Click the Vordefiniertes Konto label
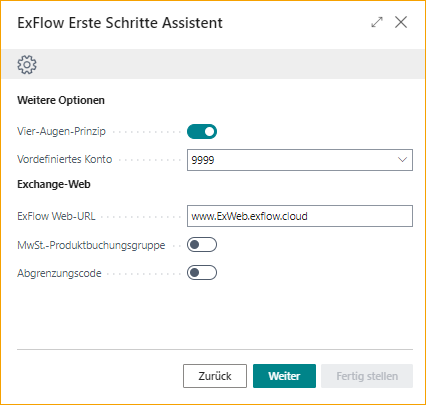Screen dimensions: 426x405 pos(65,159)
